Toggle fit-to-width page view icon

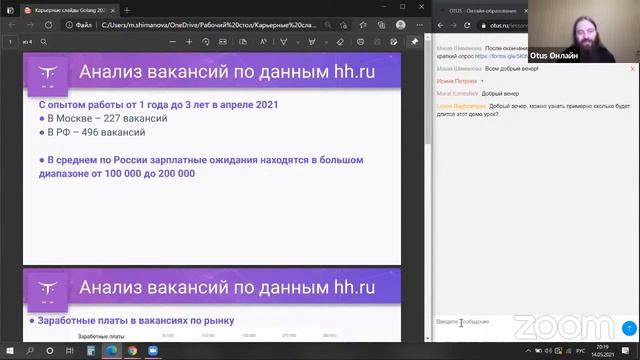click(x=223, y=42)
